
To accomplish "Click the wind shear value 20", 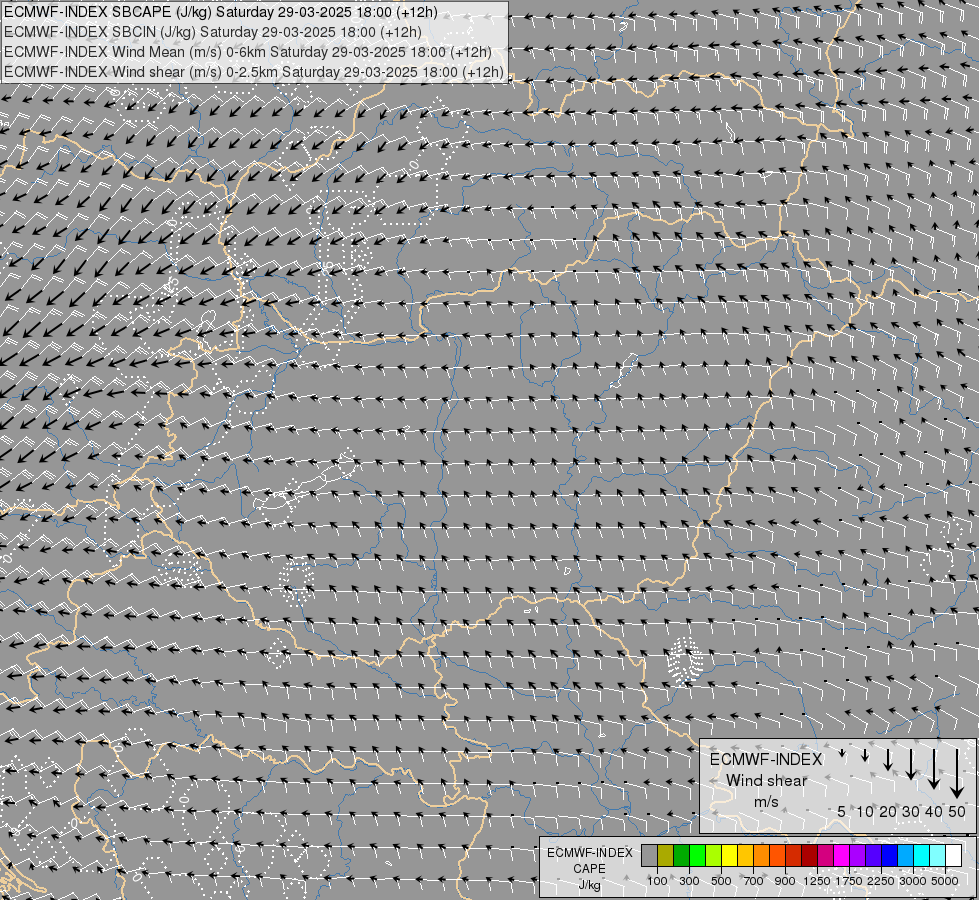I will tap(888, 811).
